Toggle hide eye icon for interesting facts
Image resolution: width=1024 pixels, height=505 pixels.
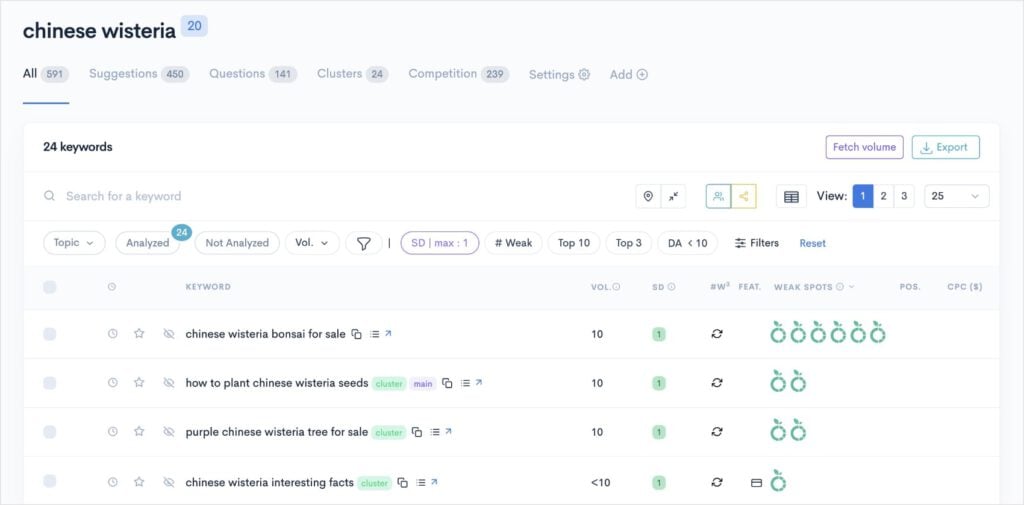coord(168,482)
